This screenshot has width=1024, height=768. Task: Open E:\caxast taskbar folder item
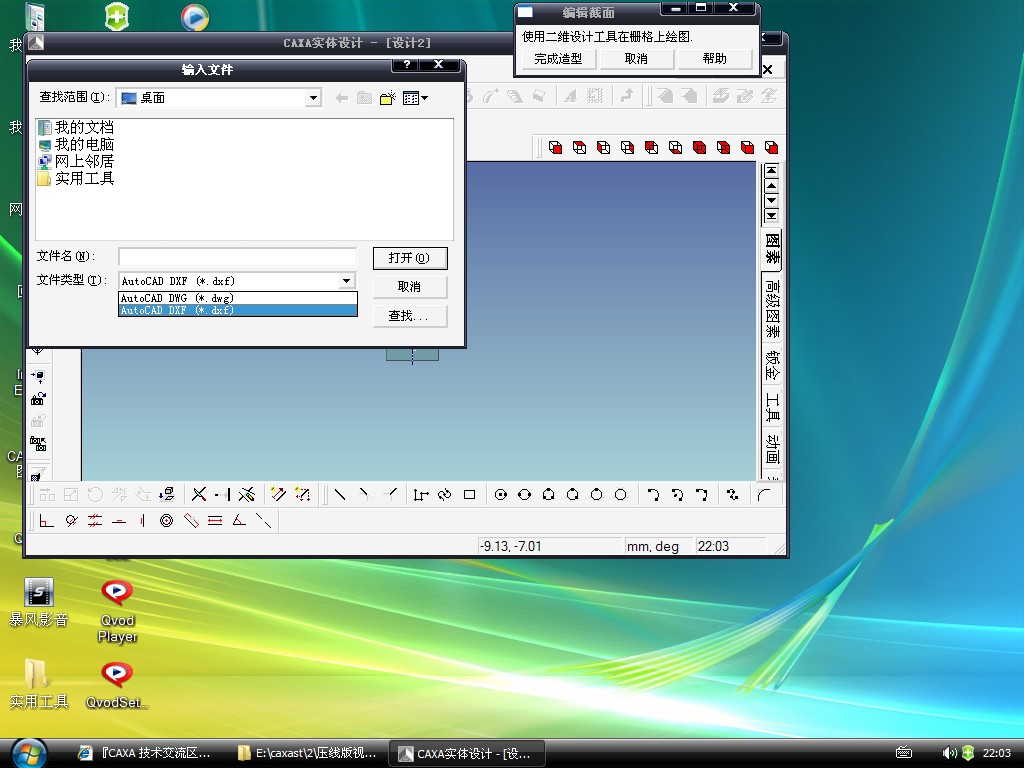[308, 753]
